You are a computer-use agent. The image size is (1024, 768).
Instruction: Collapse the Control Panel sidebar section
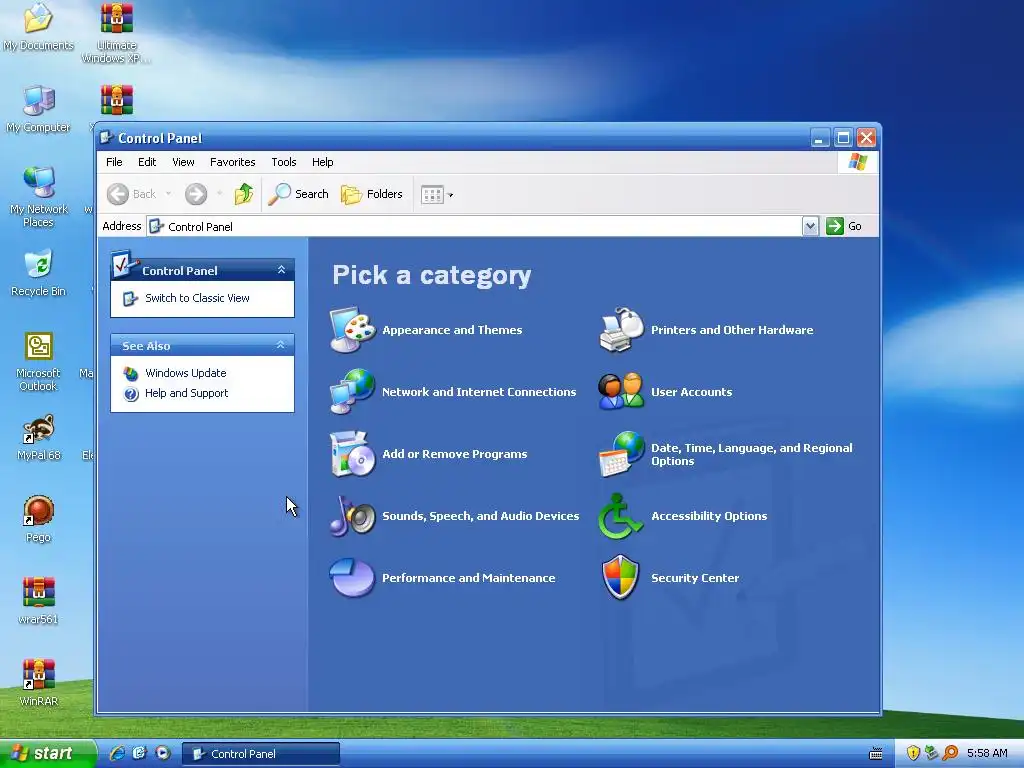tap(281, 270)
